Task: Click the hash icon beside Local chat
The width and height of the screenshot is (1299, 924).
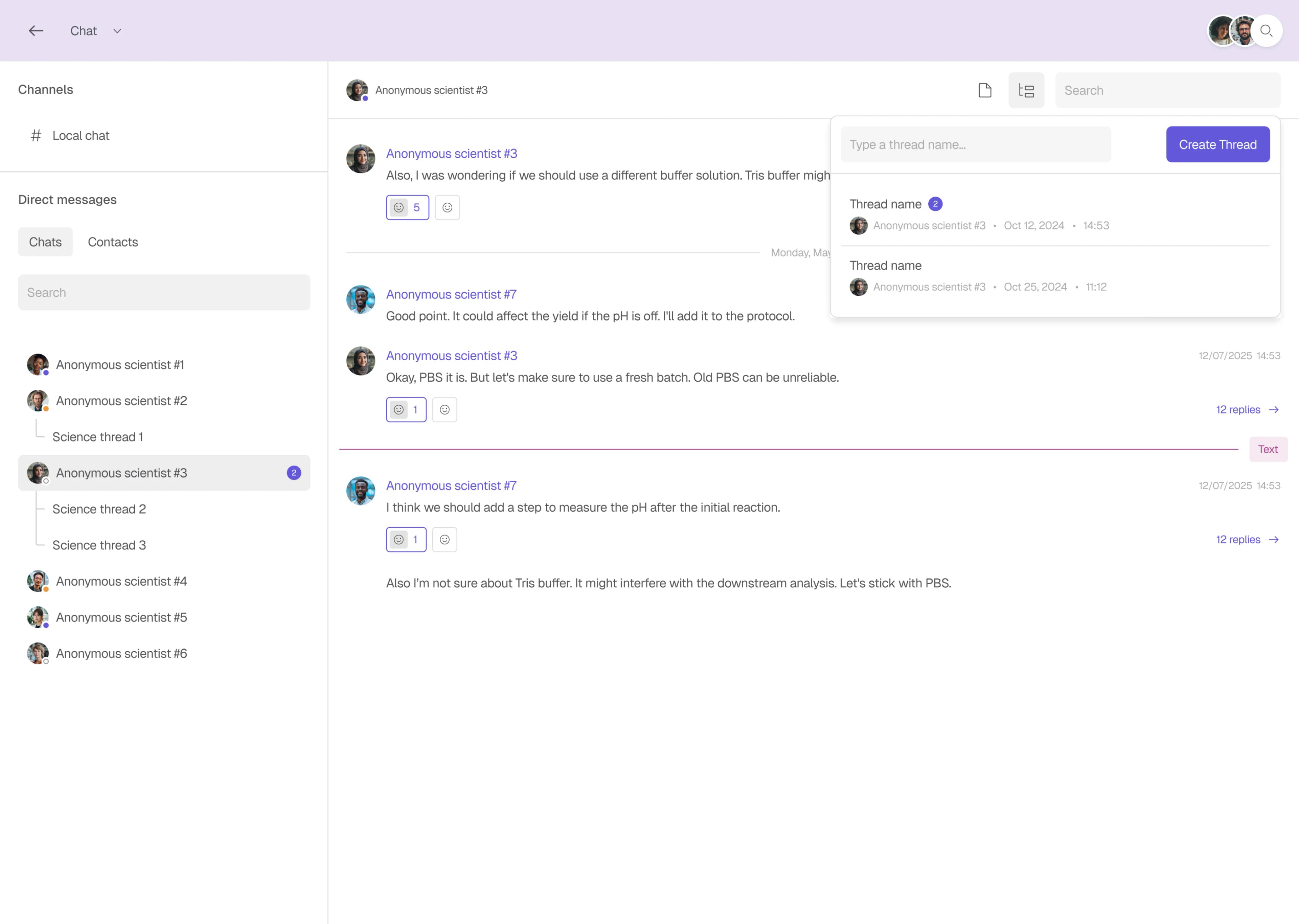Action: pos(36,135)
